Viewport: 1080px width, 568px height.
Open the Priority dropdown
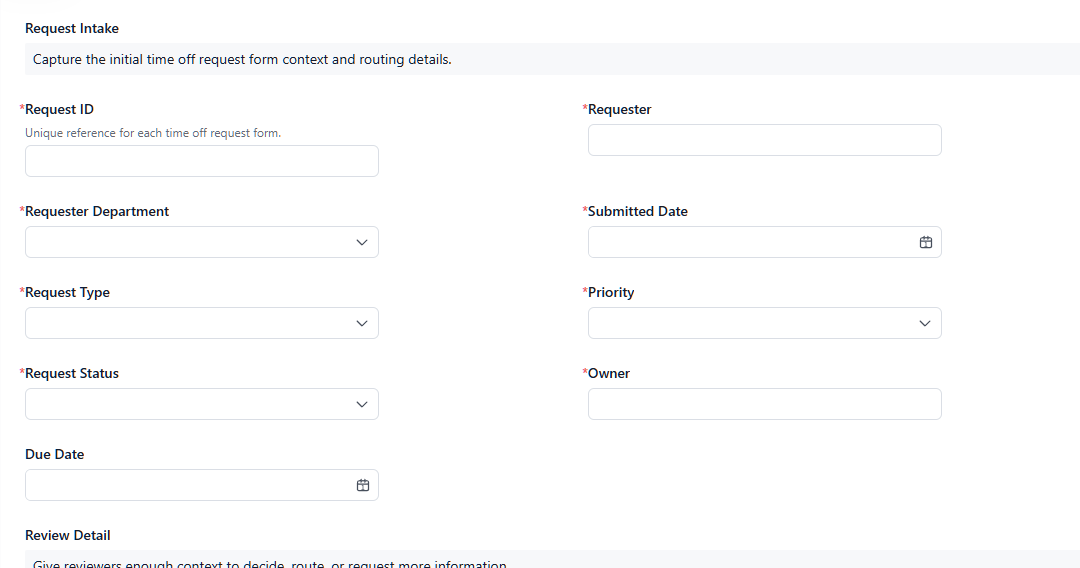tap(765, 323)
